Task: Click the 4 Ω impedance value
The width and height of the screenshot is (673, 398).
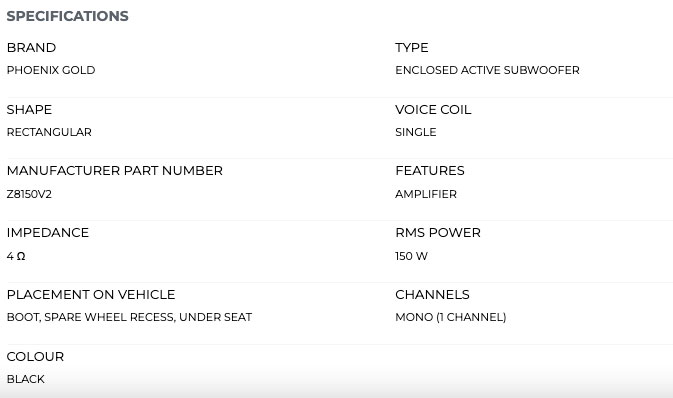Action: 16,256
